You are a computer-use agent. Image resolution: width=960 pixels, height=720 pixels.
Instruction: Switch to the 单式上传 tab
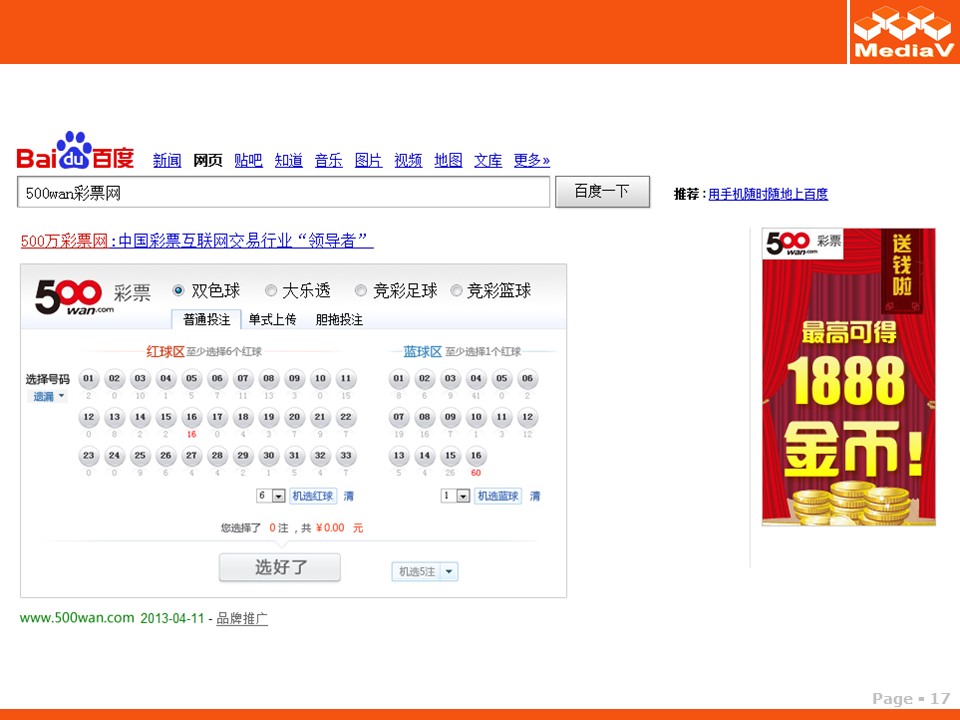pos(272,320)
